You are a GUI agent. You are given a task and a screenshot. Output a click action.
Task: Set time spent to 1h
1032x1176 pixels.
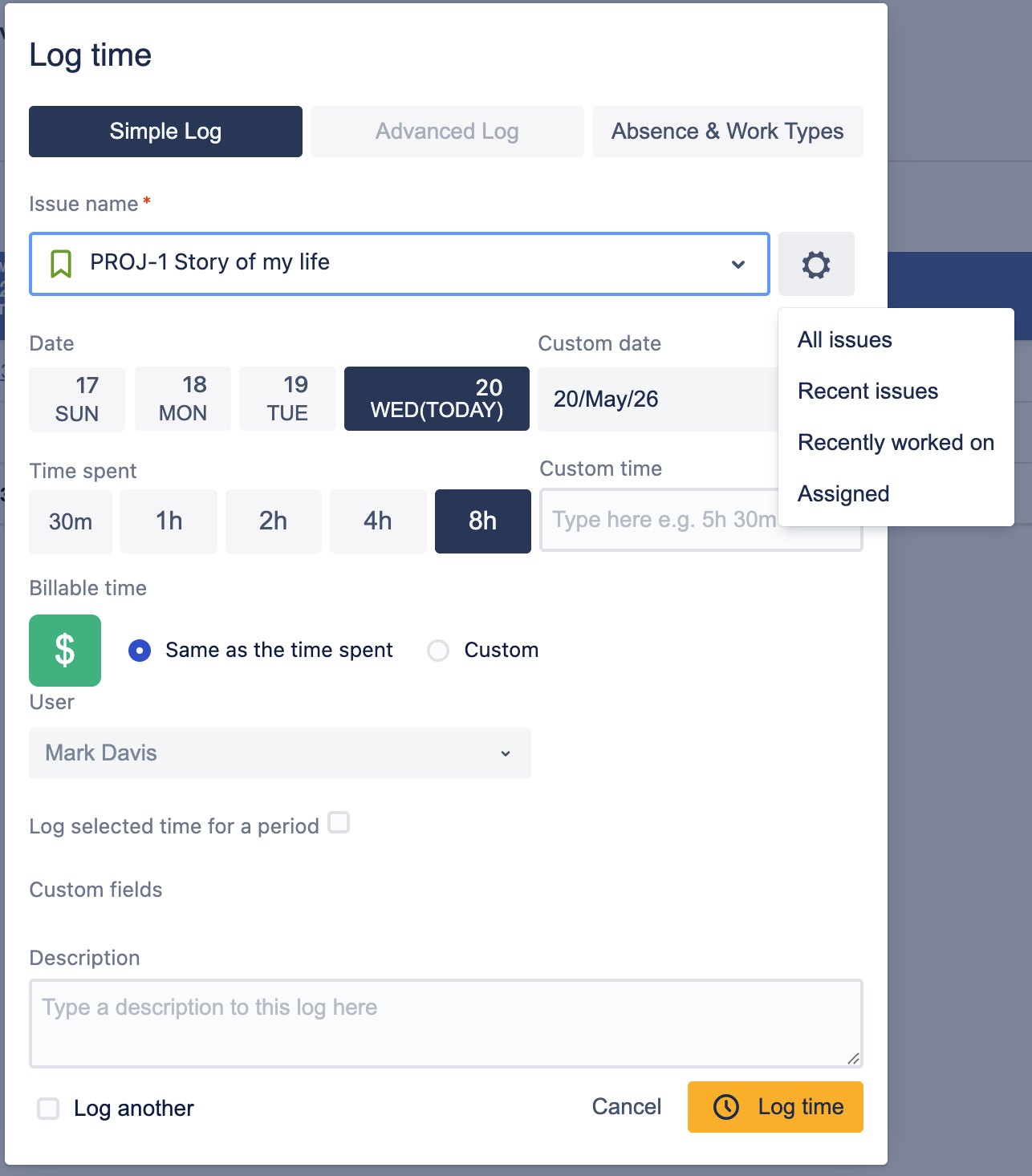tap(169, 521)
